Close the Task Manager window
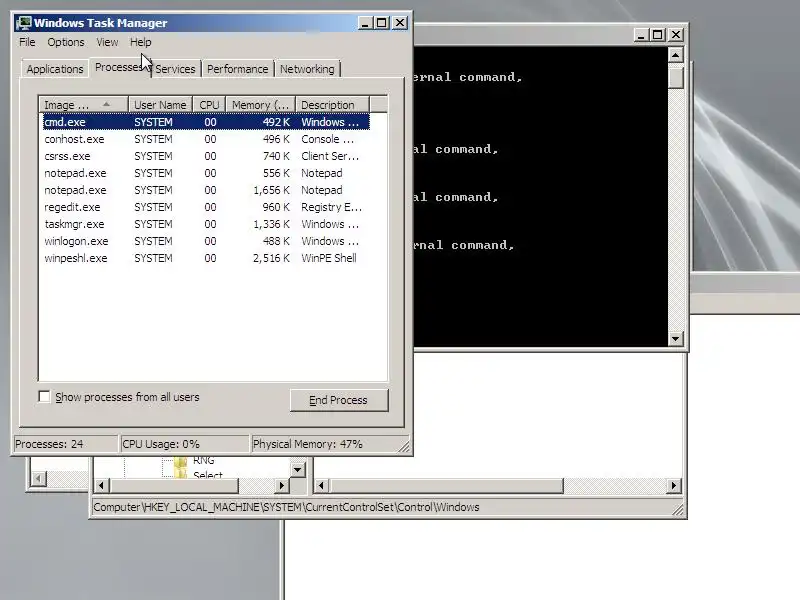The height and width of the screenshot is (600, 800). point(400,23)
